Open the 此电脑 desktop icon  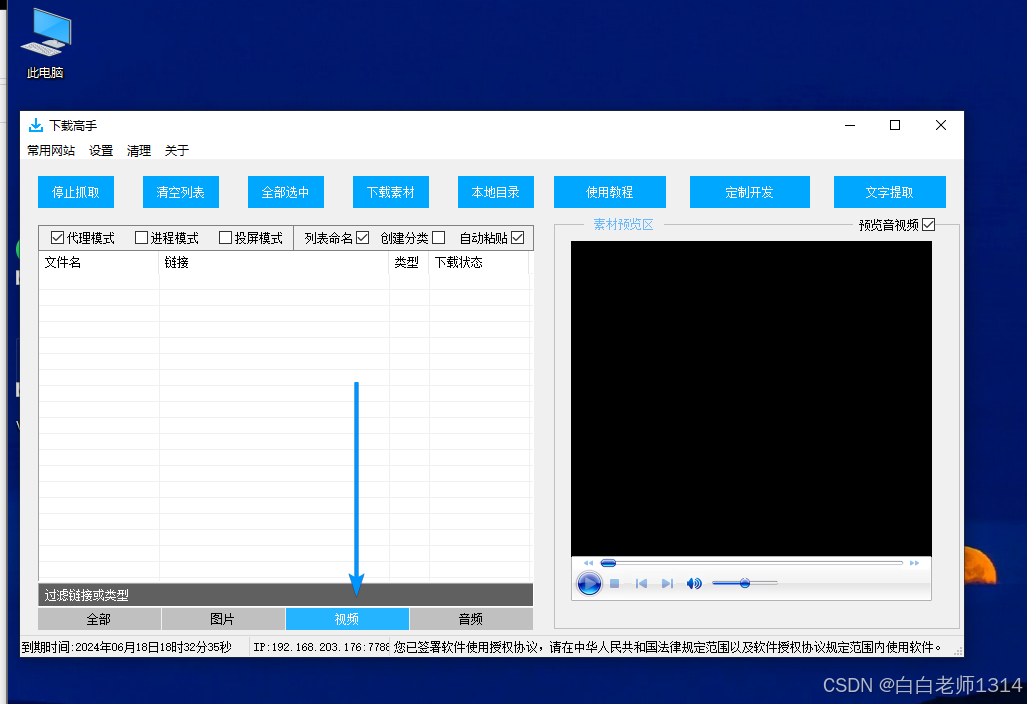click(45, 43)
